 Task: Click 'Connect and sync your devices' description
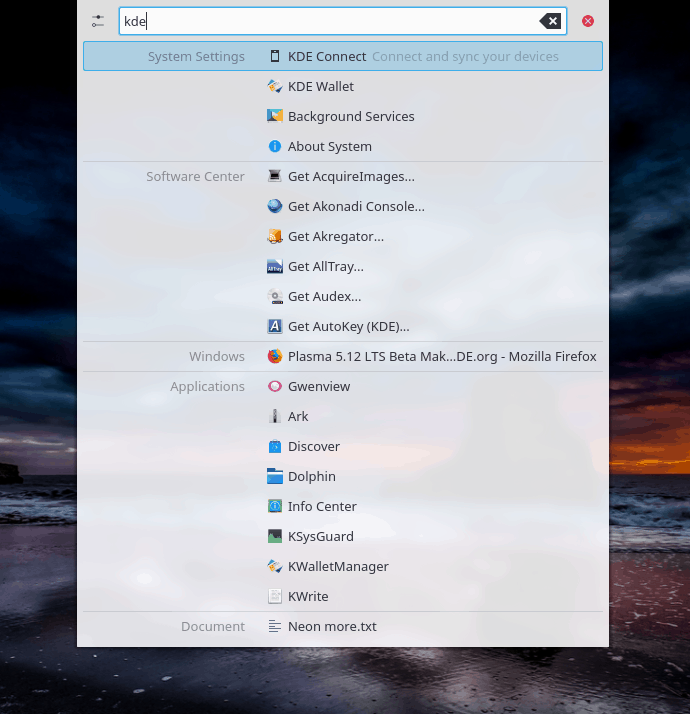click(465, 56)
